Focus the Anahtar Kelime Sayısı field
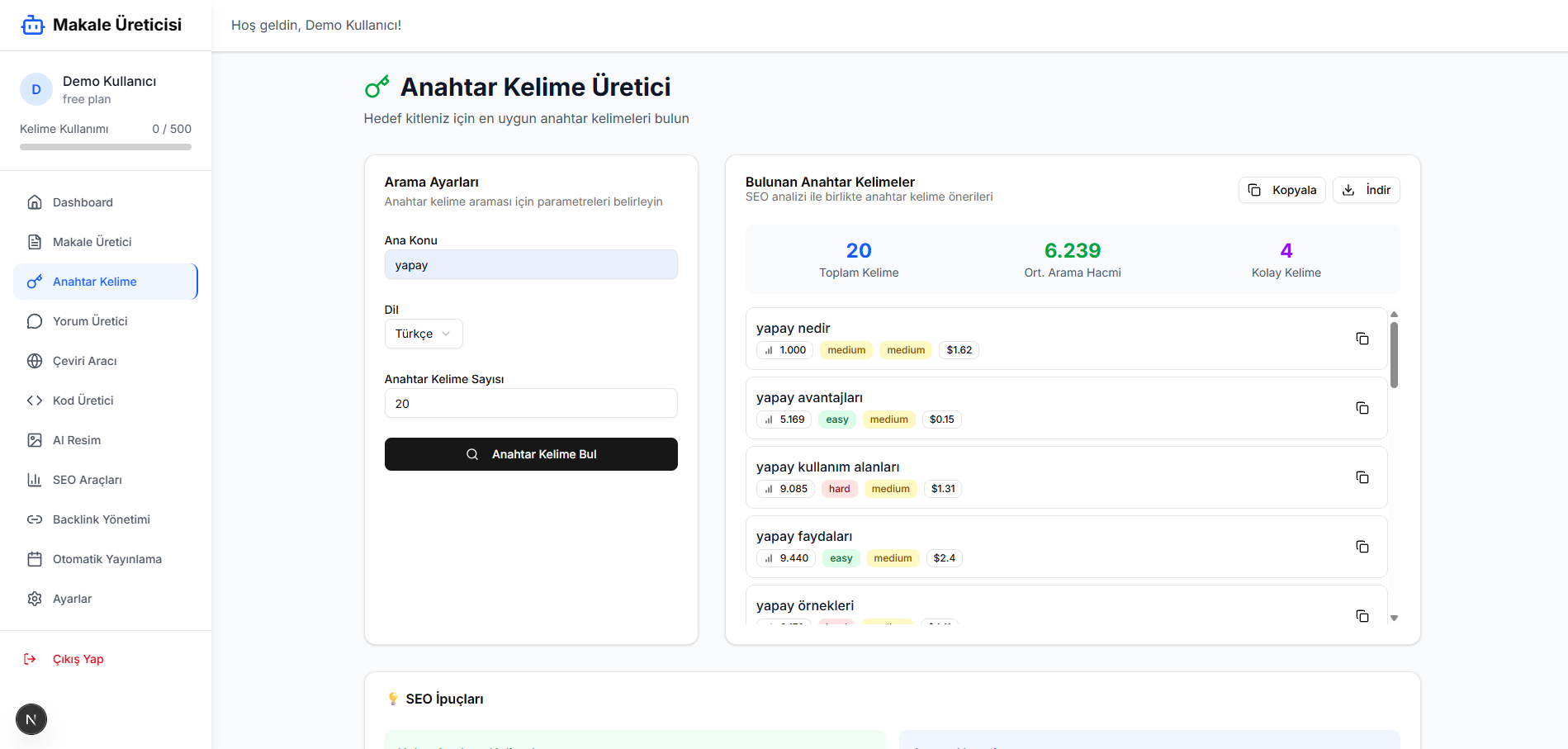 coord(531,403)
